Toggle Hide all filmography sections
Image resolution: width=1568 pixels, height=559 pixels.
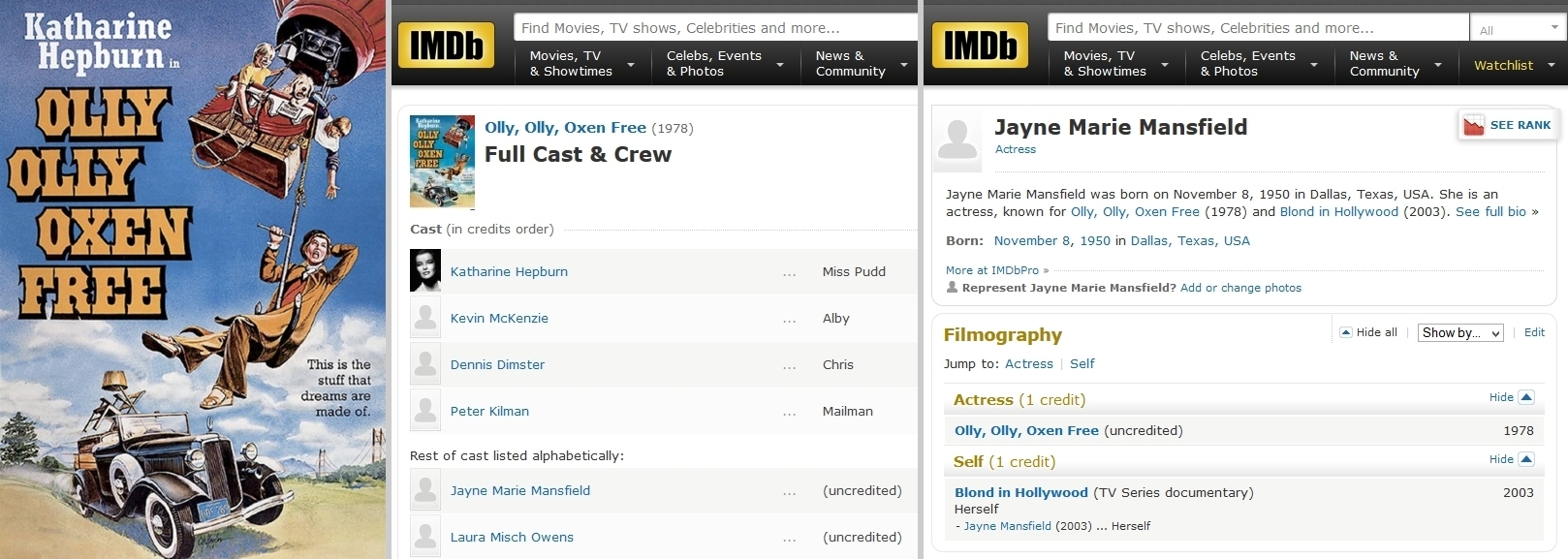coord(1368,332)
